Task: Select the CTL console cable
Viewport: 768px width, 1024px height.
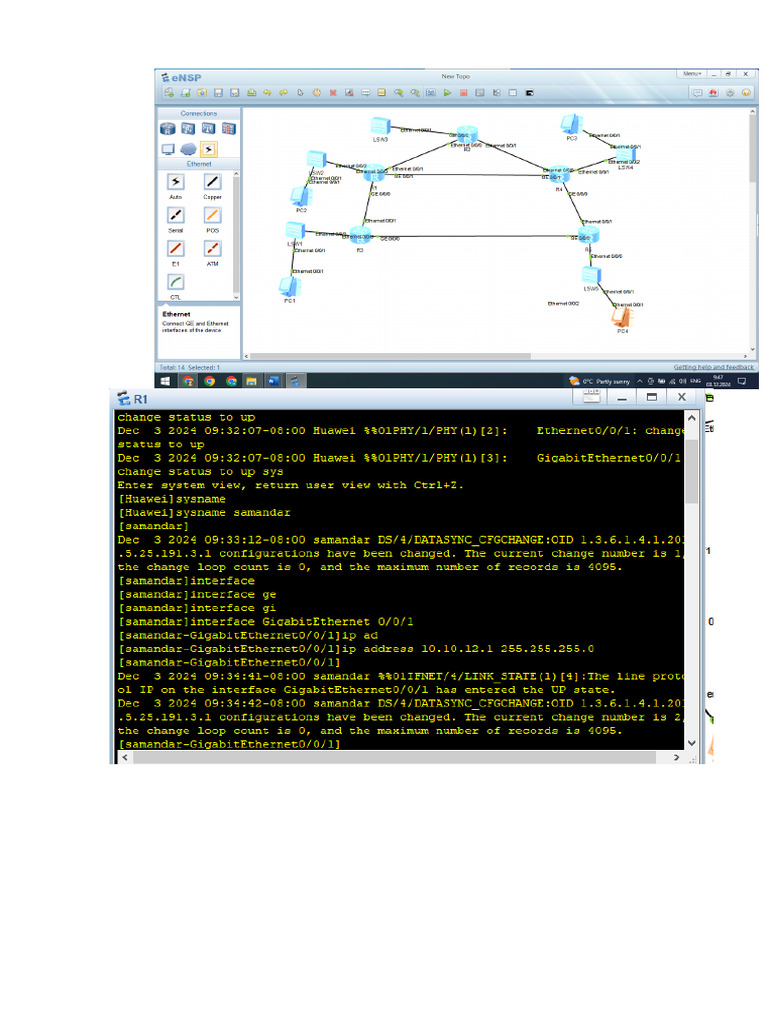Action: click(x=176, y=282)
